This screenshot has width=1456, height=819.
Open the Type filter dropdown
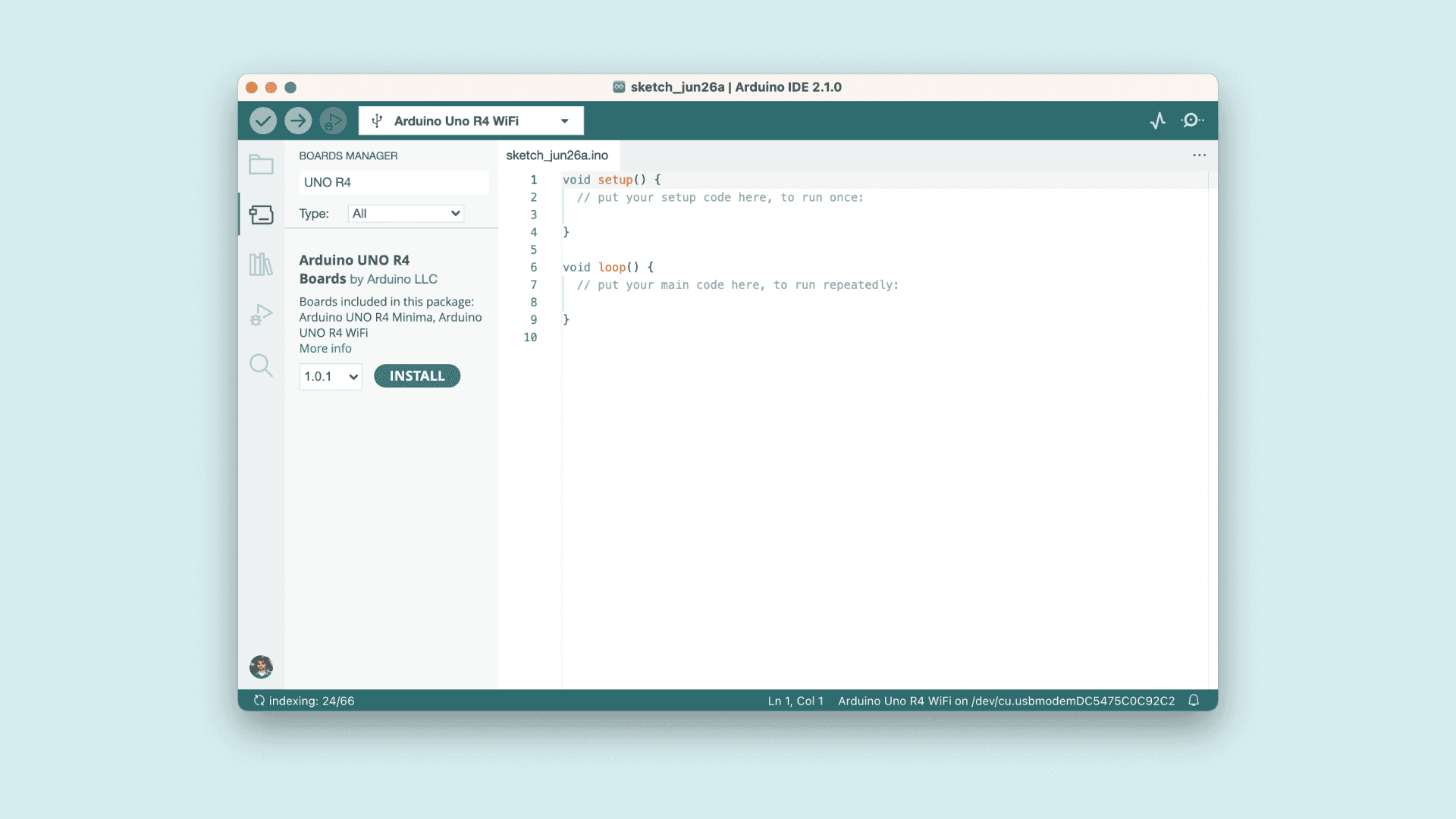pyautogui.click(x=406, y=214)
